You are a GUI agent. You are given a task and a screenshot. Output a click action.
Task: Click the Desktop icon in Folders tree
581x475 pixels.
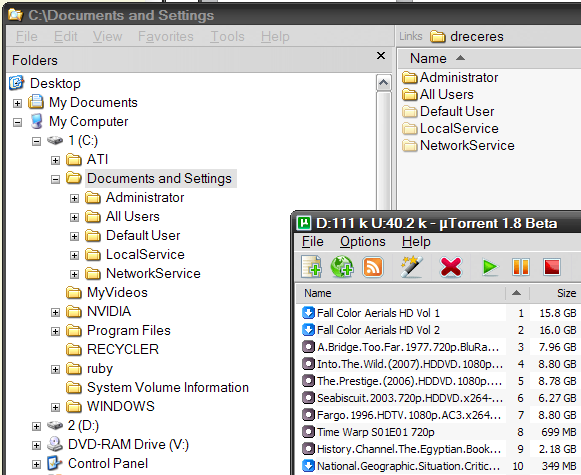tap(17, 83)
